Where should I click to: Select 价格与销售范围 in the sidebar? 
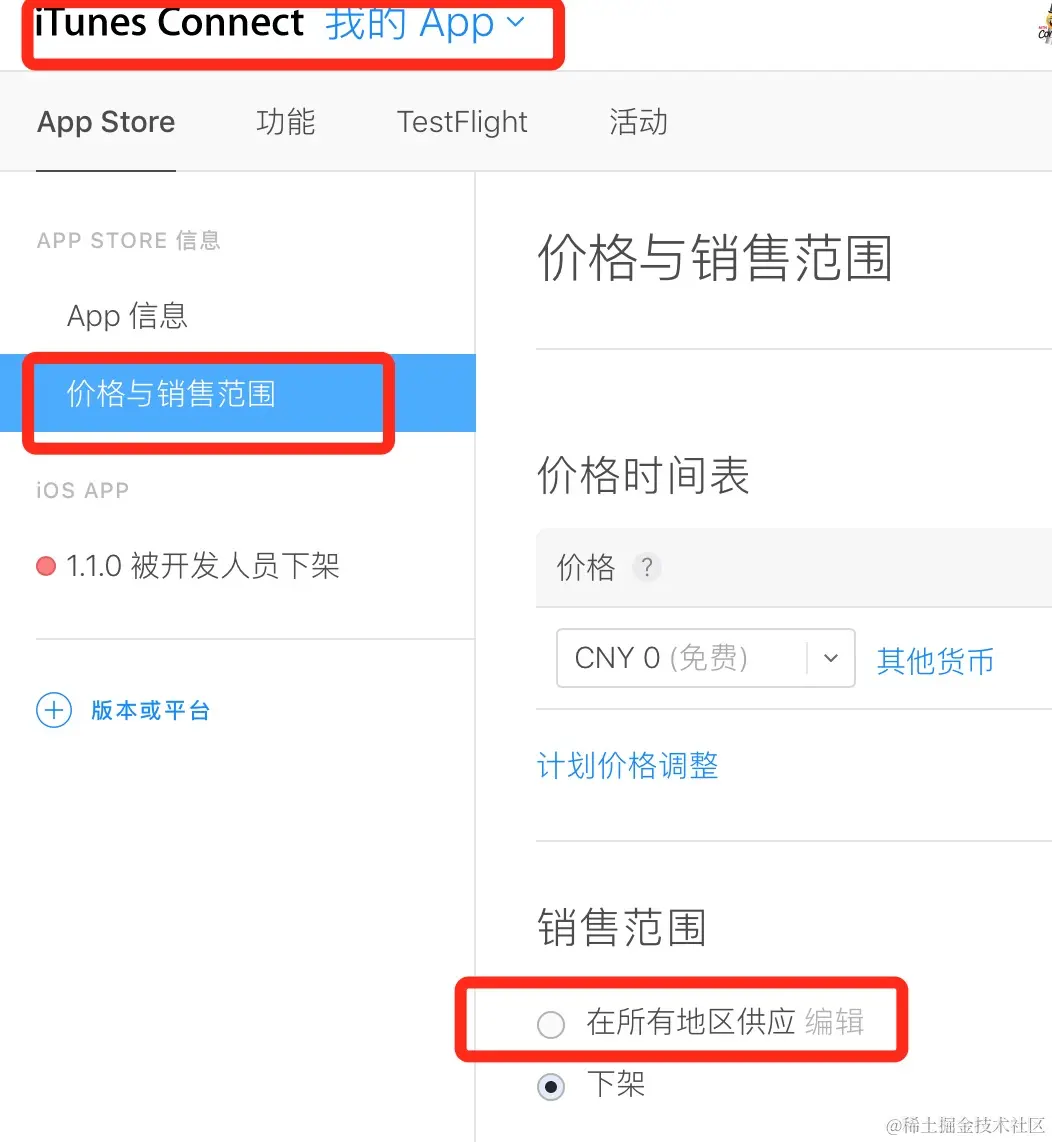tap(238, 393)
